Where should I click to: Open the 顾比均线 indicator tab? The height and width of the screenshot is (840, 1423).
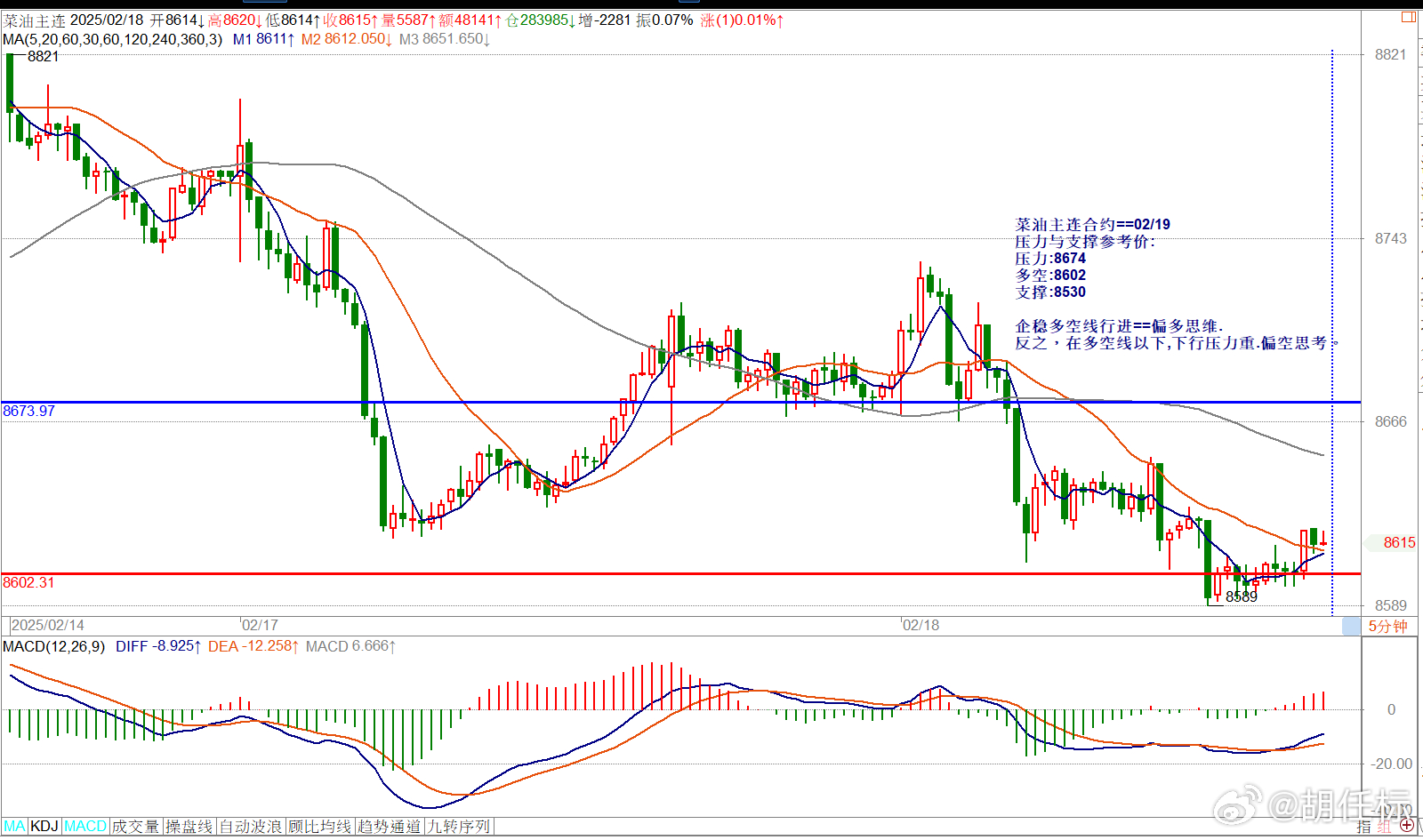point(320,827)
